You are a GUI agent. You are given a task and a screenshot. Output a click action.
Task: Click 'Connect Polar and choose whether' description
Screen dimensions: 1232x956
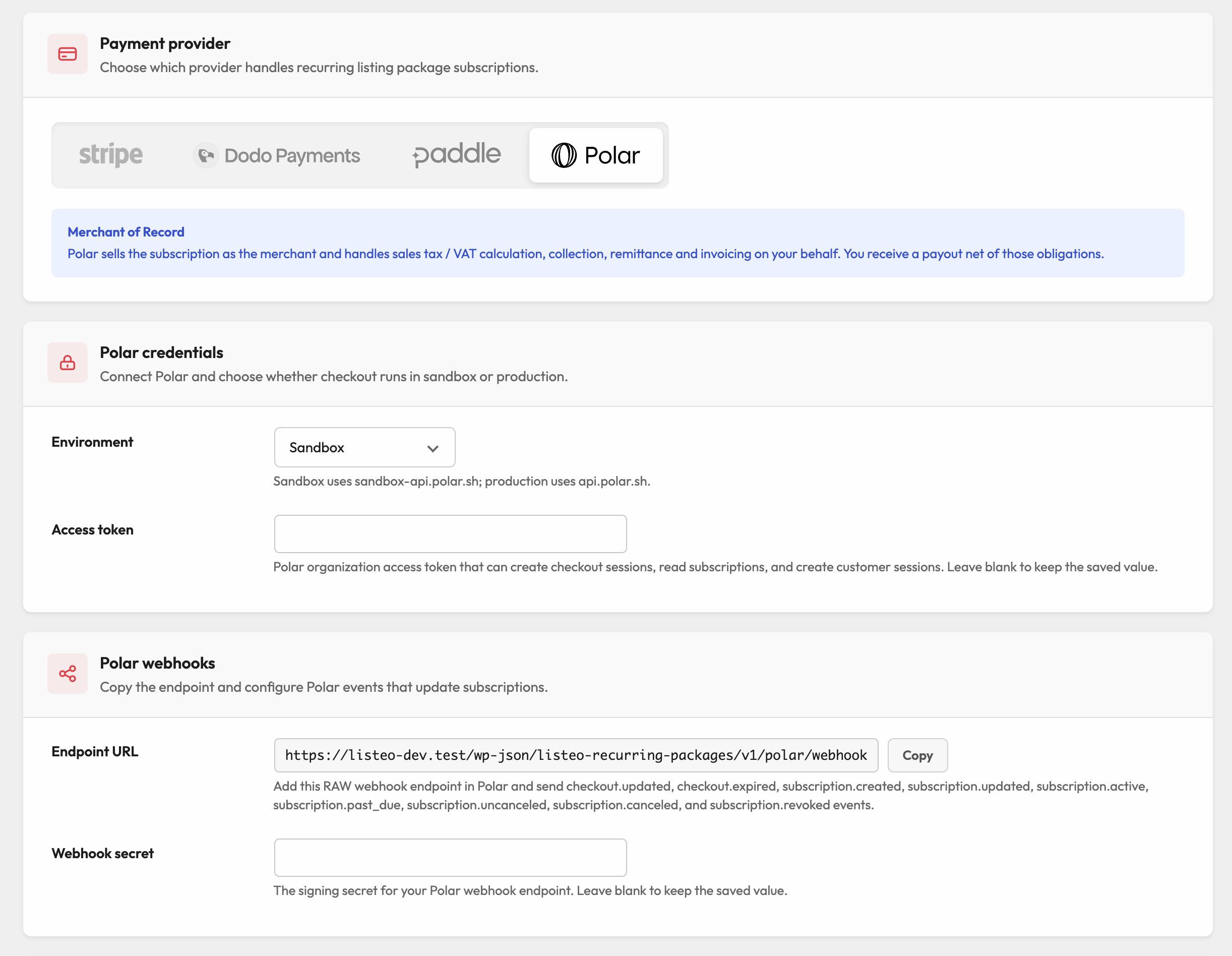point(333,377)
